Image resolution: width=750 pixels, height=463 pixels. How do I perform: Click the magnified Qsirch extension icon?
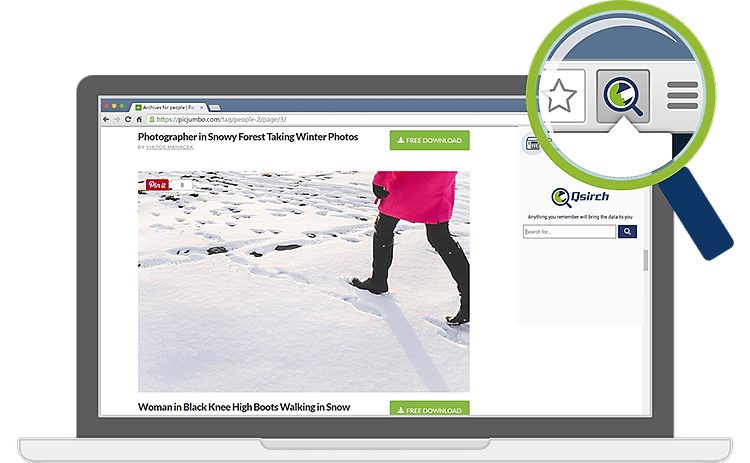click(623, 96)
